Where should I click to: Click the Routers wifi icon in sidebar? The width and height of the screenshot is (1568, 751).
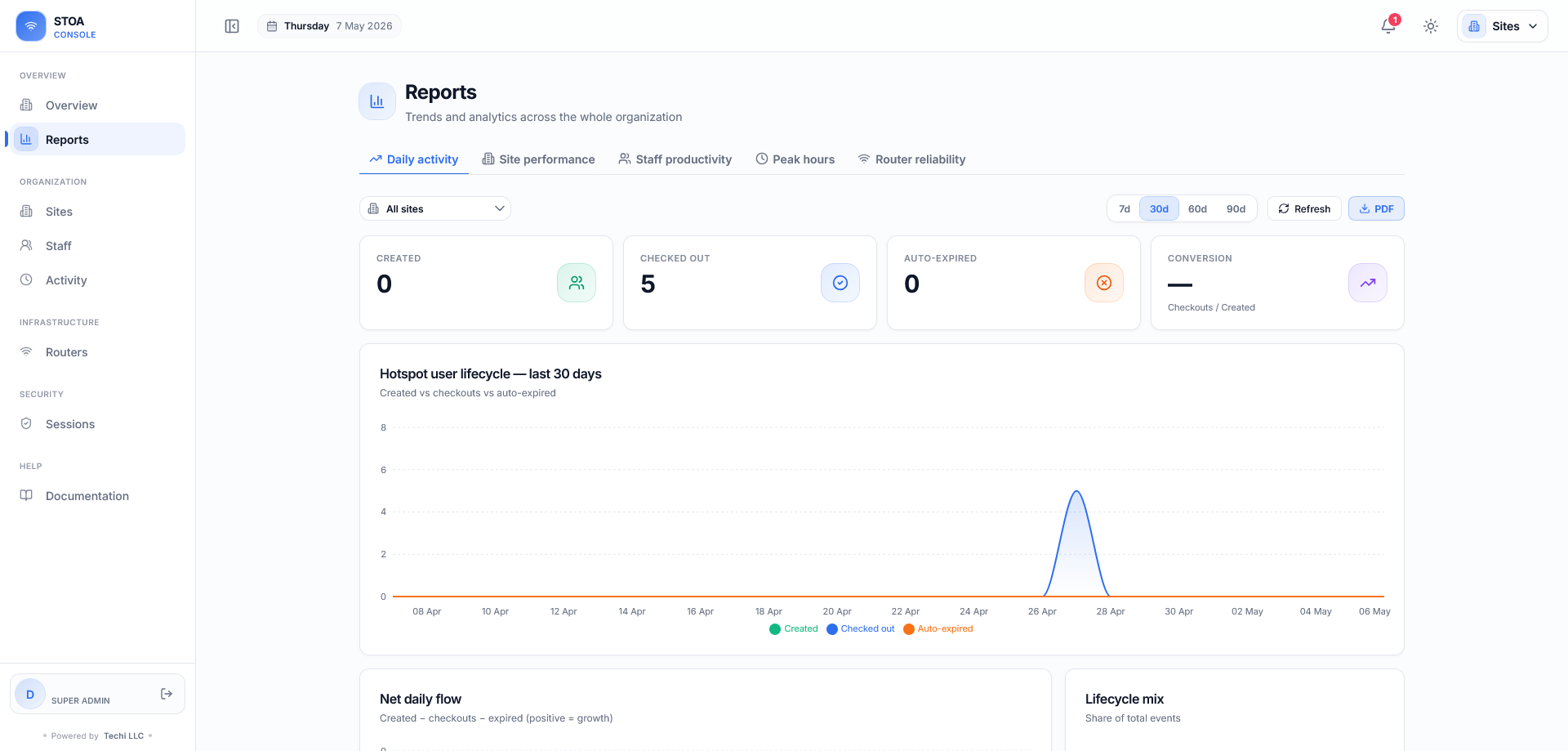pyautogui.click(x=26, y=351)
